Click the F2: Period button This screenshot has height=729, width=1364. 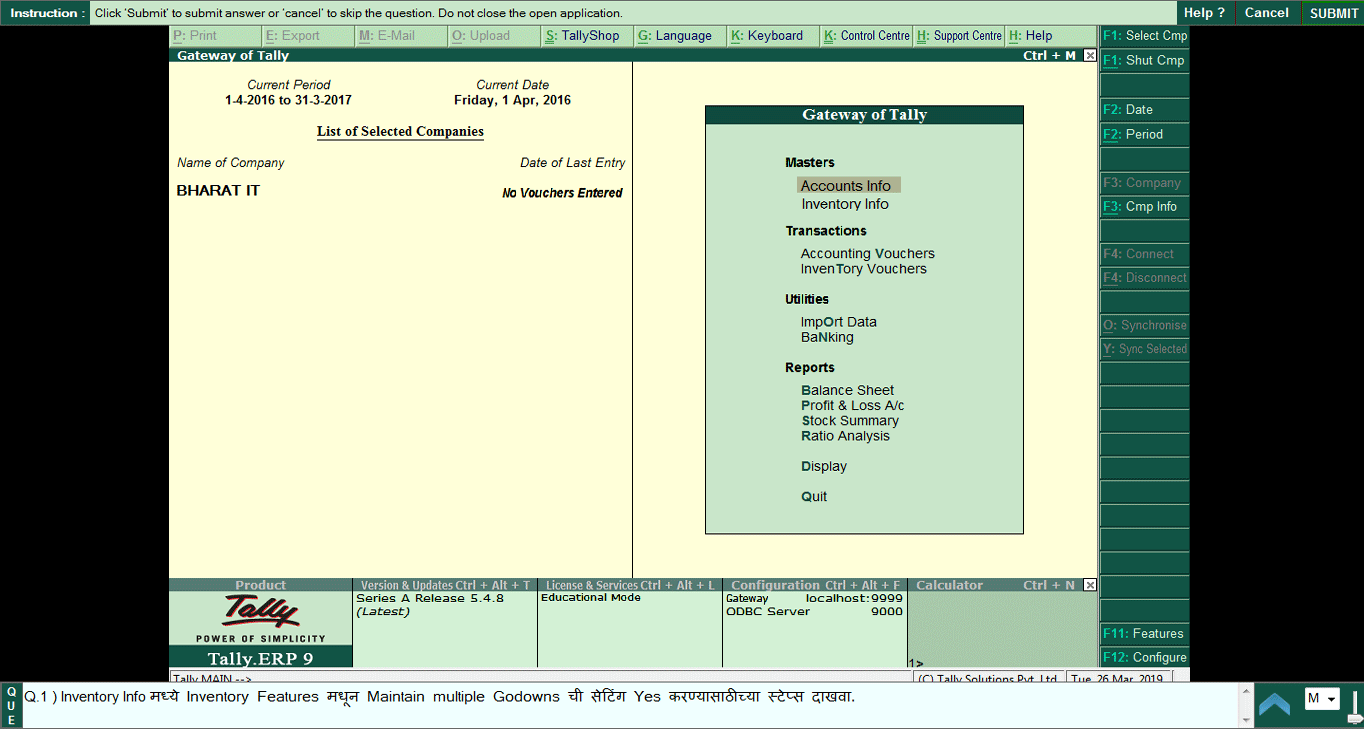(x=1145, y=134)
